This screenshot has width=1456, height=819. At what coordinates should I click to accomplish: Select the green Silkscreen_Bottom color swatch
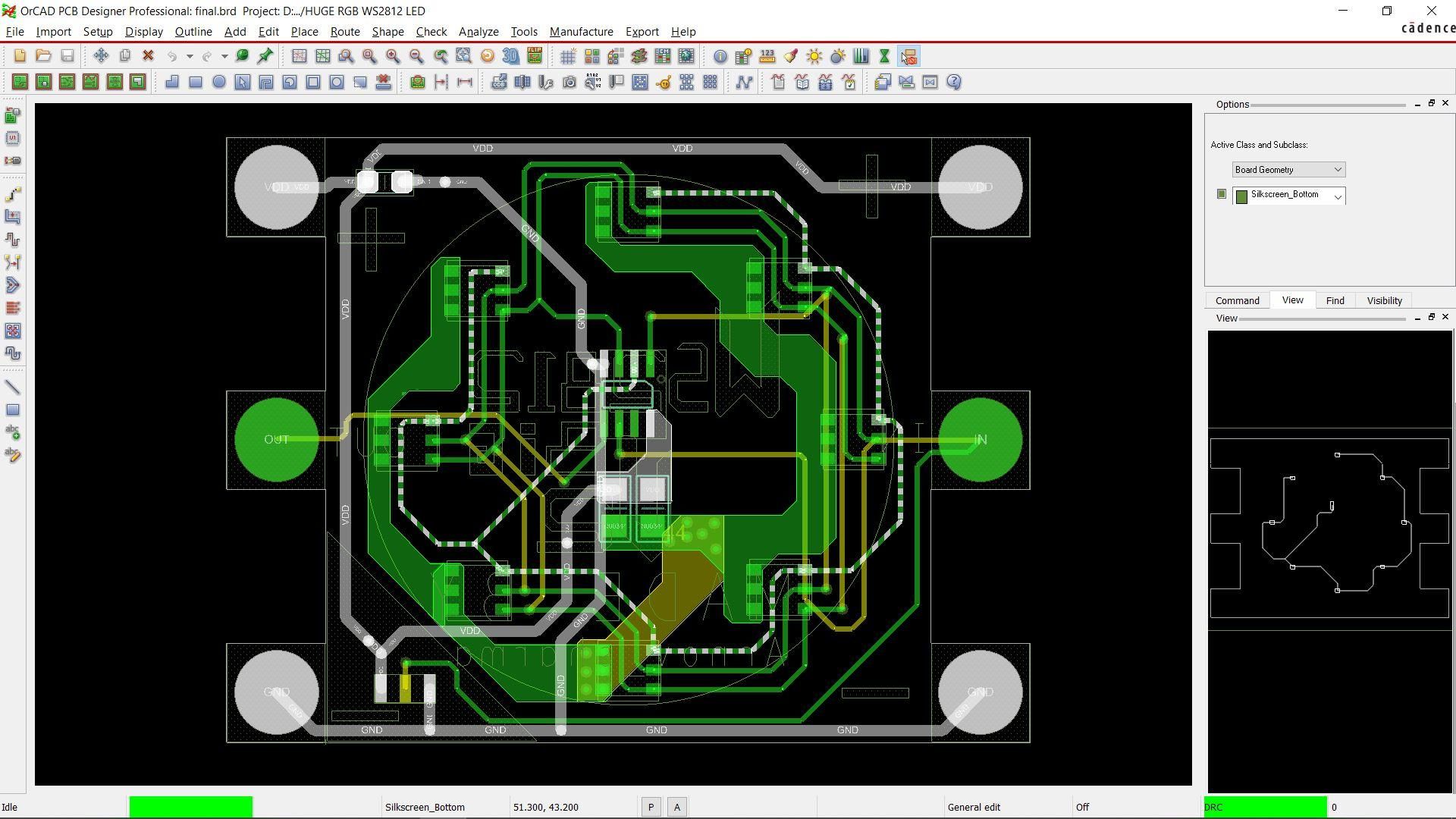1241,195
